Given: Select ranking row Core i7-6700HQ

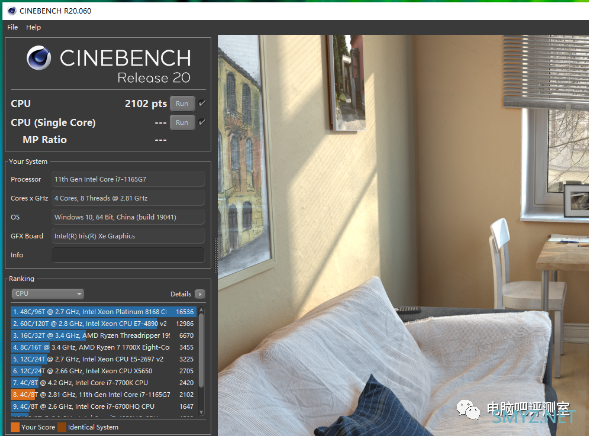Looking at the screenshot, I should click(x=104, y=406).
